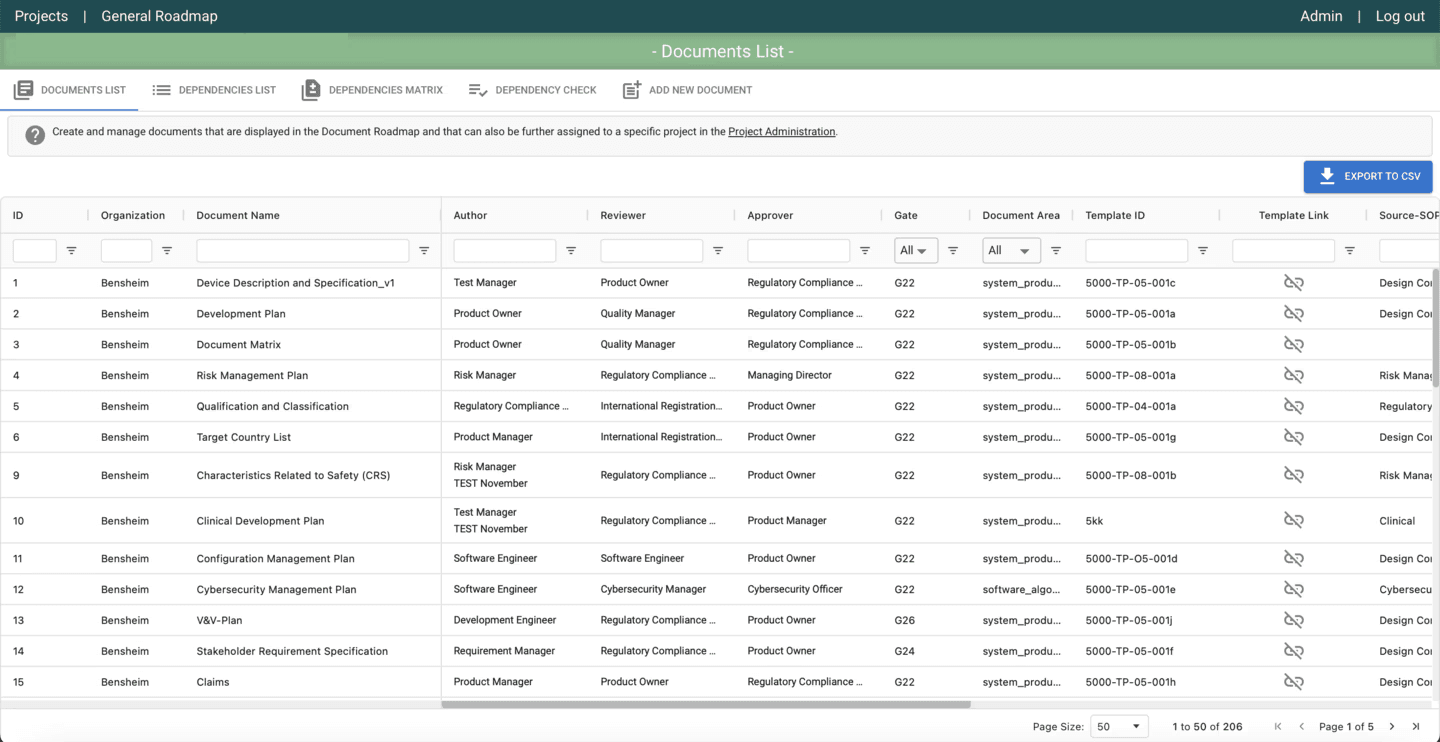The image size is (1440, 742).
Task: Click broken link icon for Target Country List
Action: [x=1294, y=437]
